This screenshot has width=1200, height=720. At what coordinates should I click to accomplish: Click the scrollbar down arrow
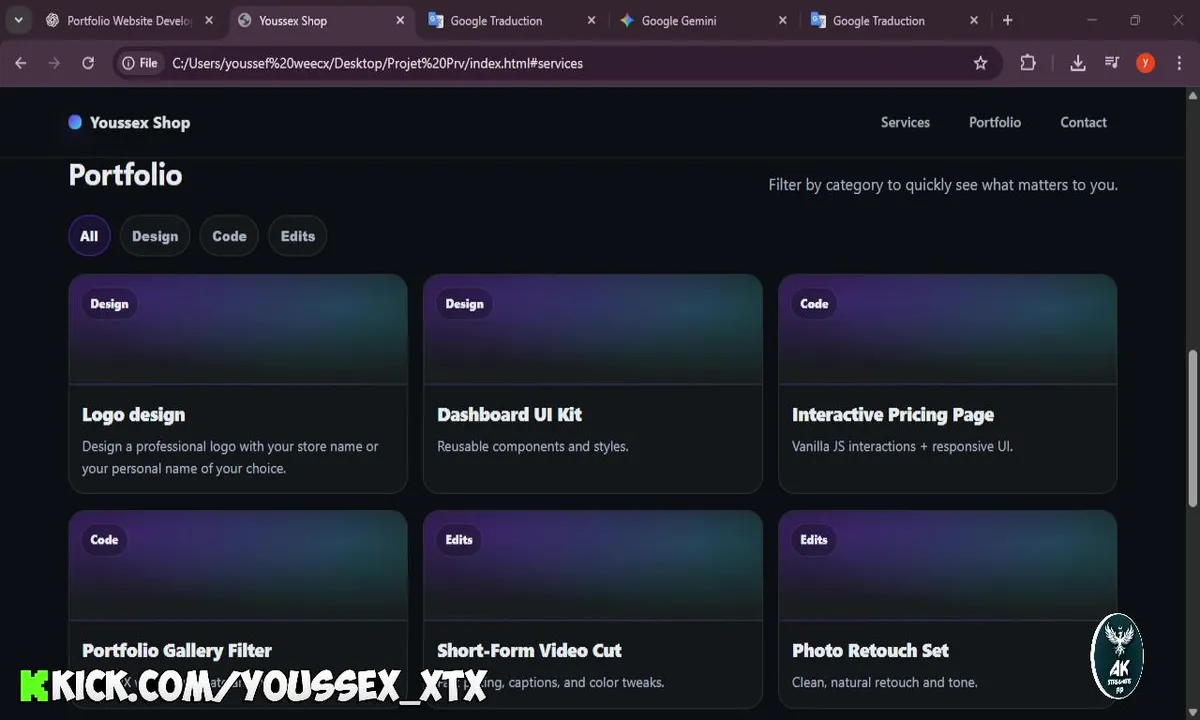[x=1192, y=711]
